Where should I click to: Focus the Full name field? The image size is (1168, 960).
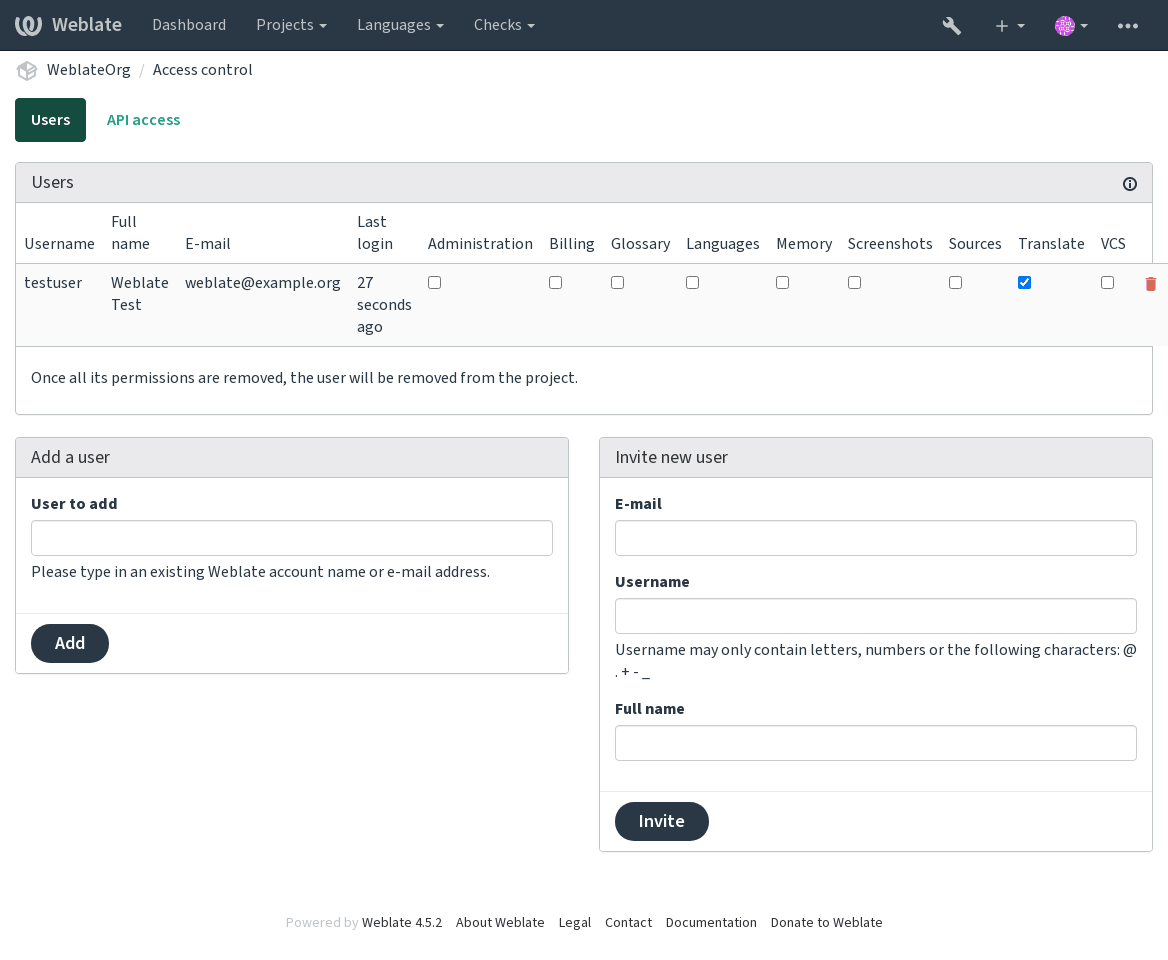pos(876,743)
